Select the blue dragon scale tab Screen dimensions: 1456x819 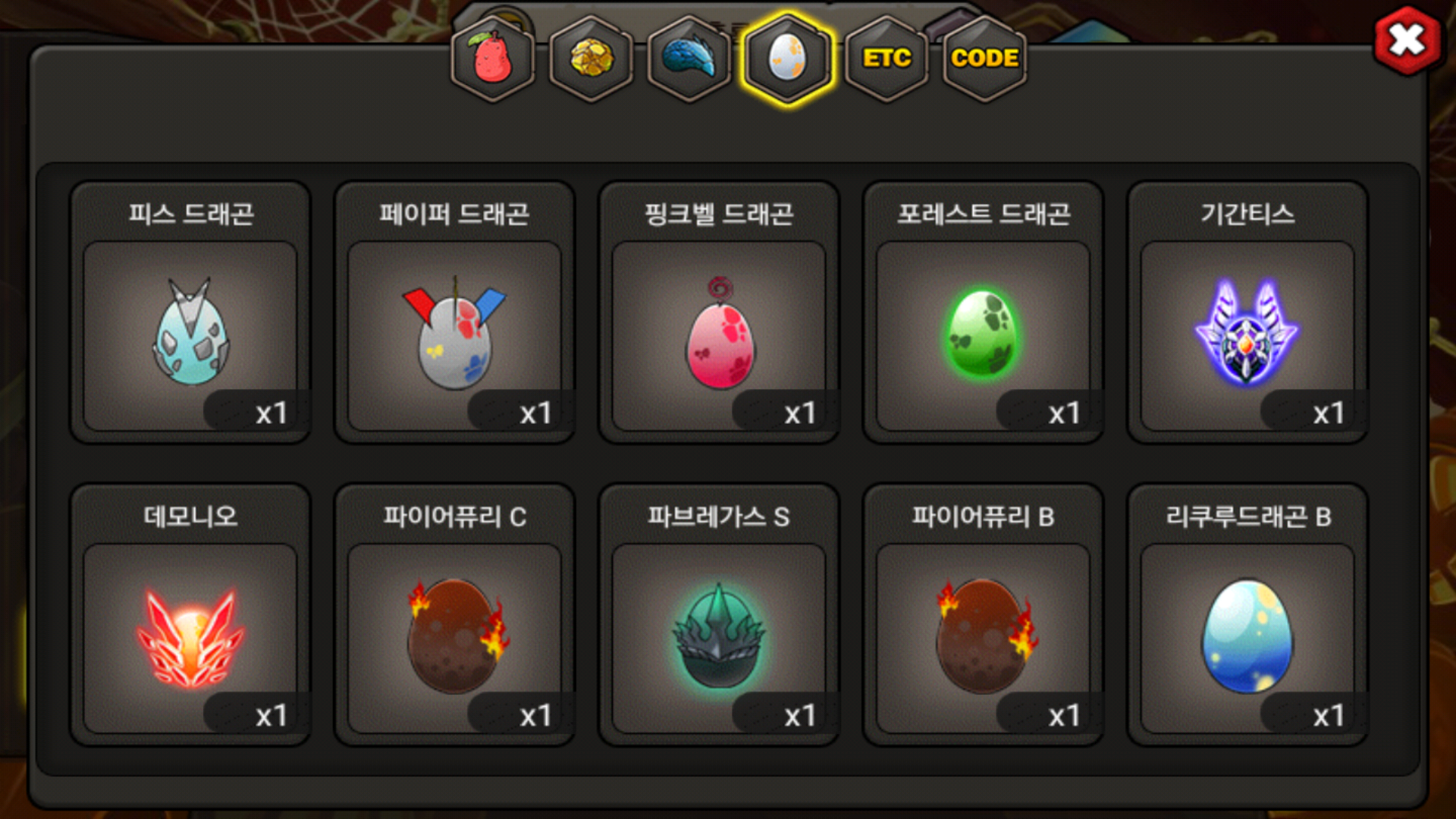tap(689, 58)
